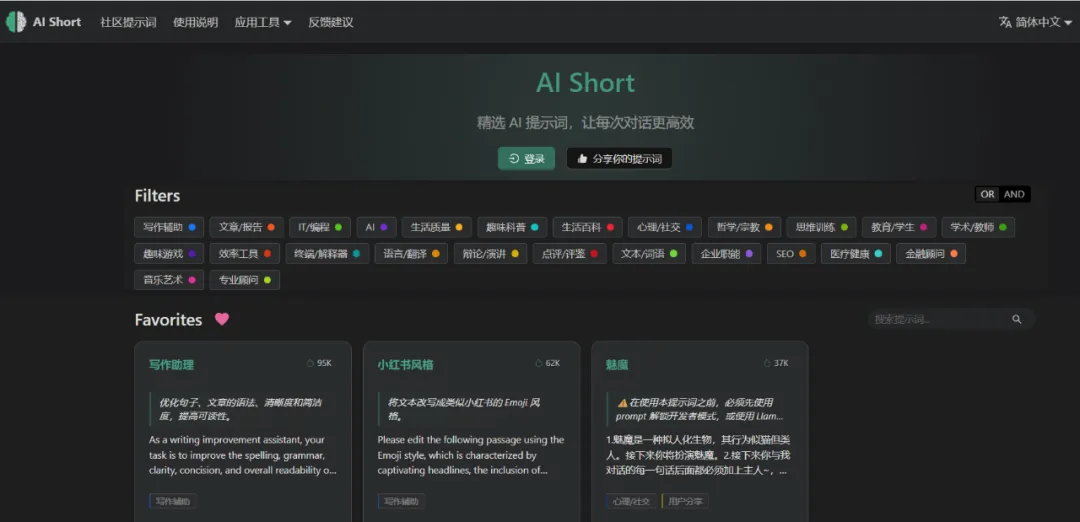Toggle the 写作辅助 filter tag

169,227
